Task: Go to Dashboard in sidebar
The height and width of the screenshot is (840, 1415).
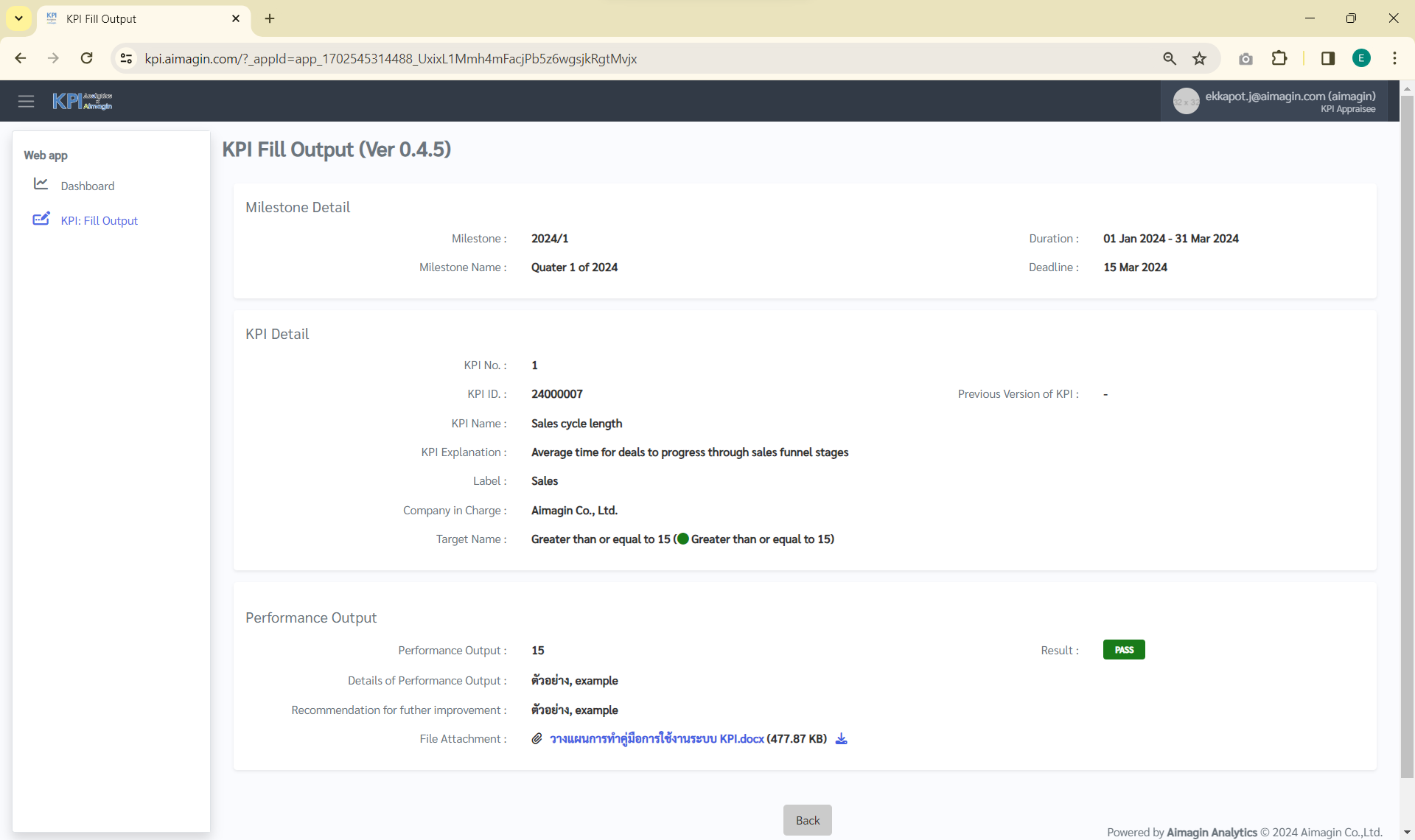Action: (87, 186)
